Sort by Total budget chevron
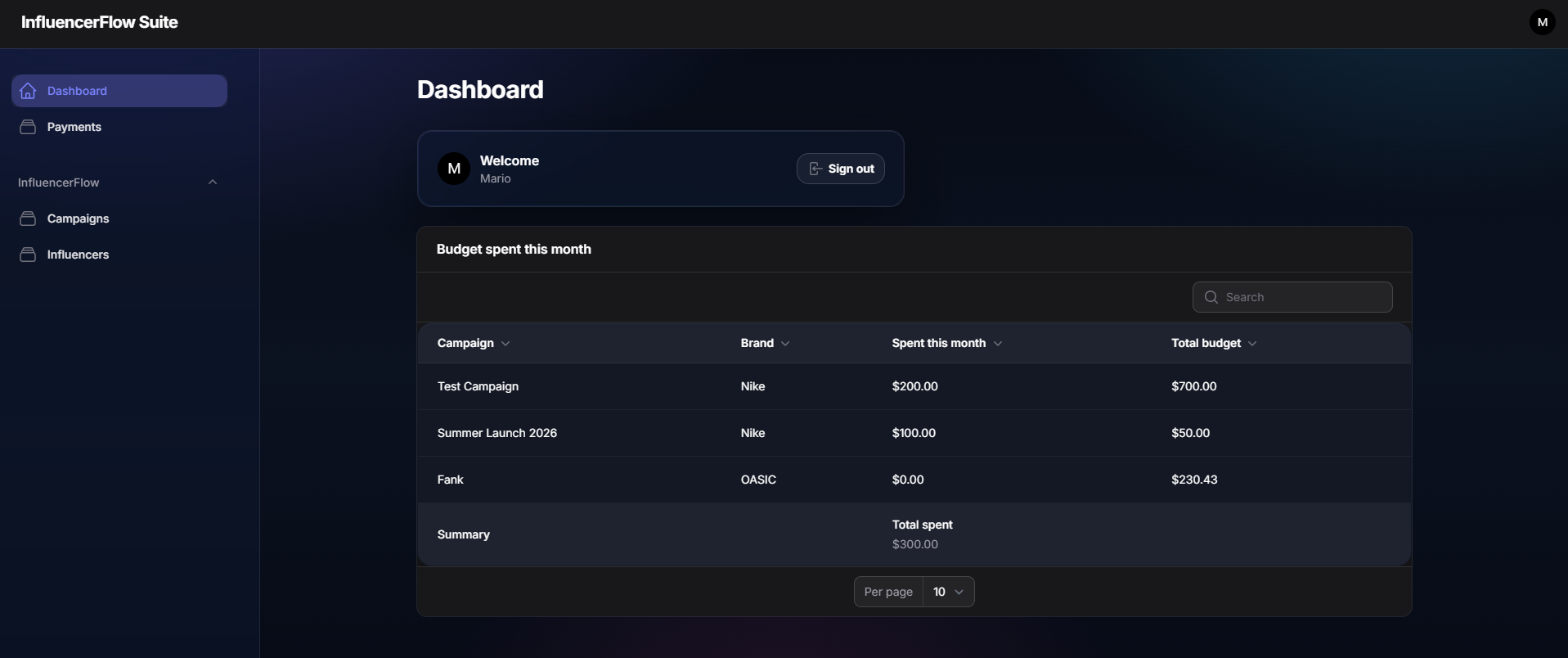The height and width of the screenshot is (658, 1568). [x=1252, y=344]
